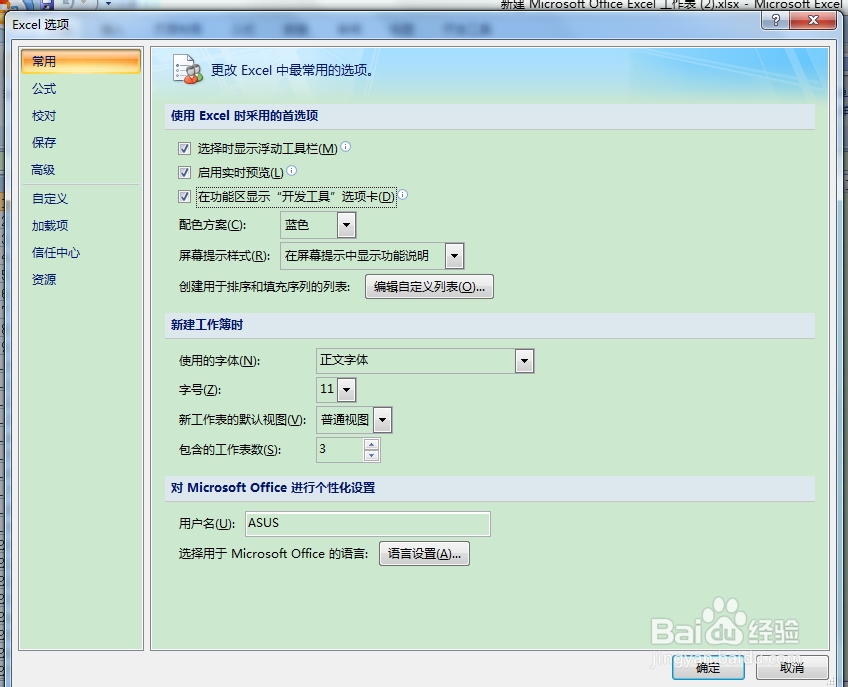Switch to the 高级 category
Image resolution: width=848 pixels, height=687 pixels.
(x=81, y=170)
